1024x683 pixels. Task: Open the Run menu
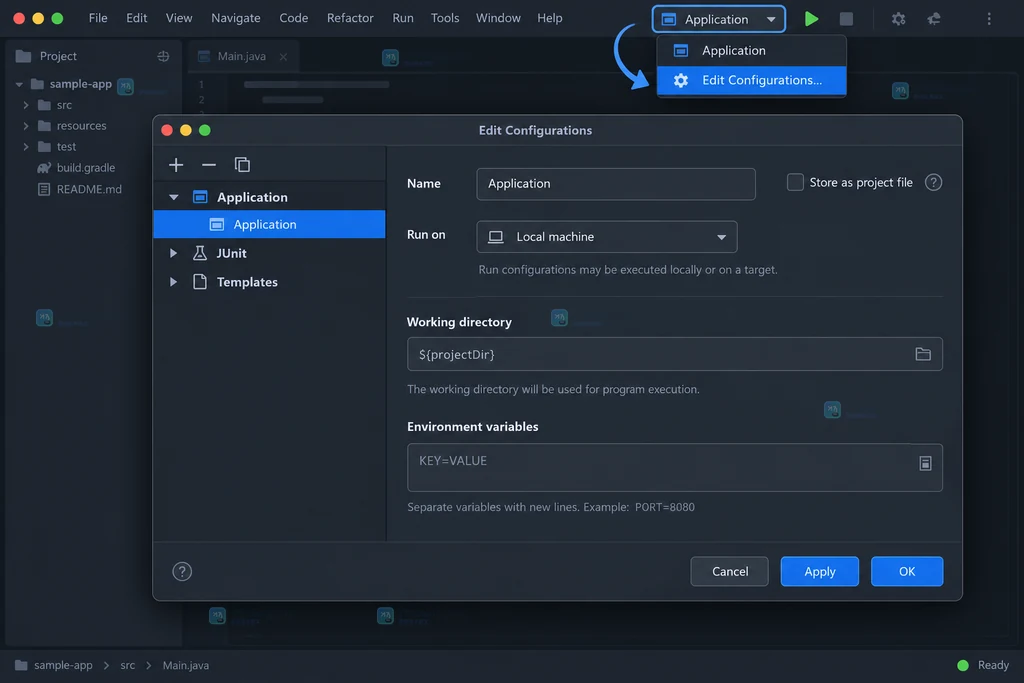(403, 18)
